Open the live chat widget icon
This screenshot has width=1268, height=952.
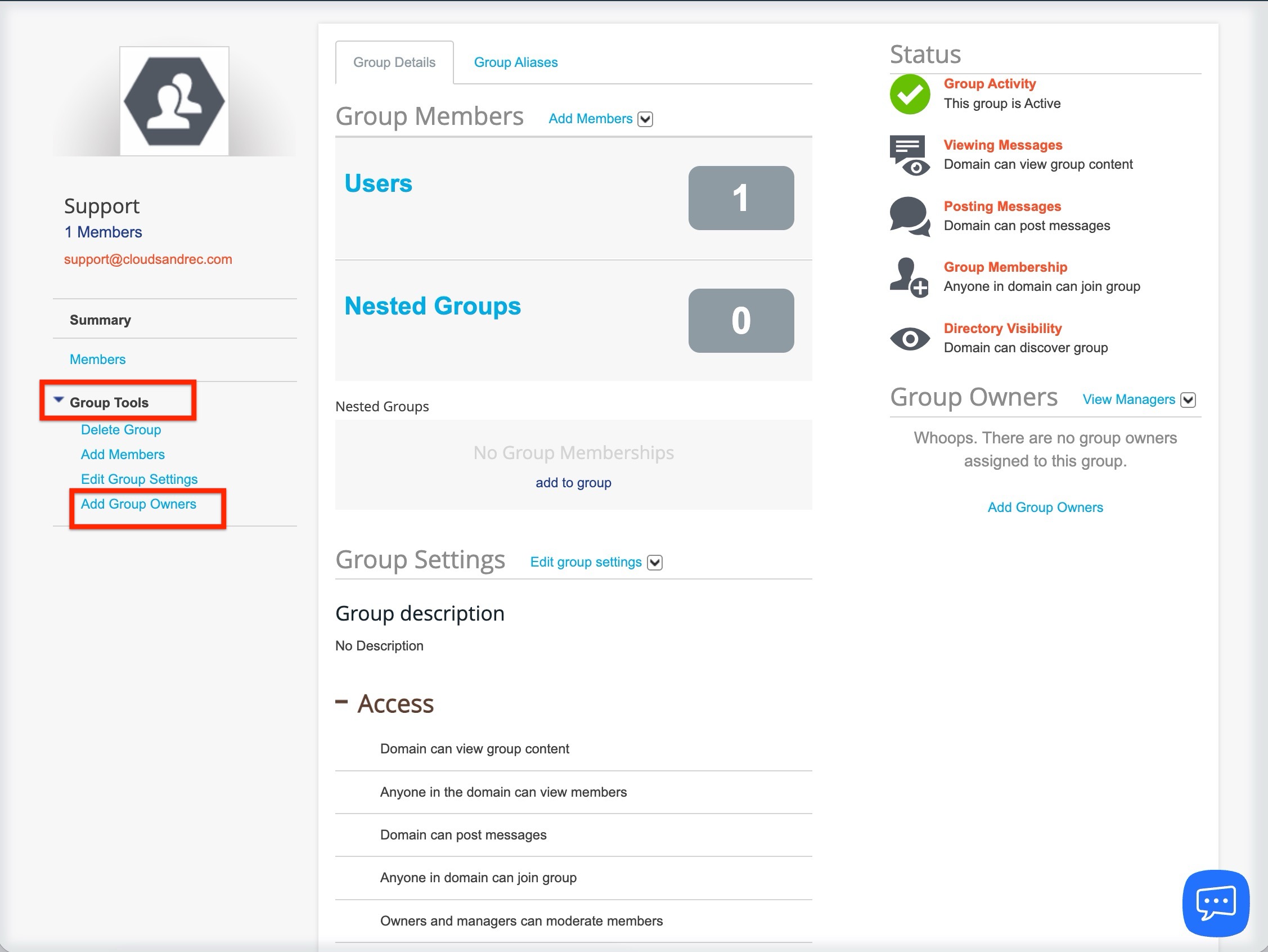tap(1215, 902)
